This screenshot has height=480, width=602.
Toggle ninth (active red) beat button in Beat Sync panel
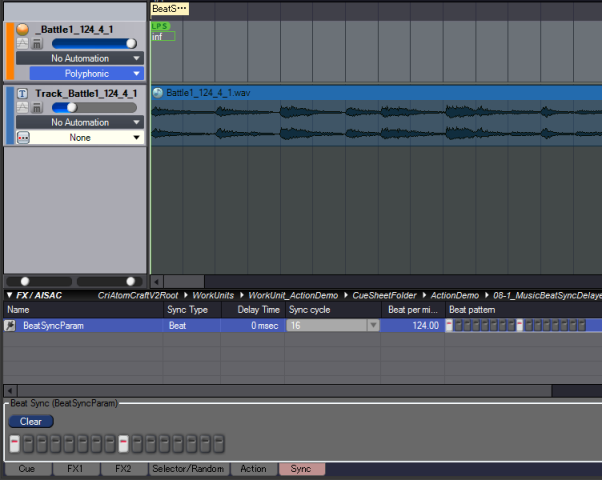point(123,444)
